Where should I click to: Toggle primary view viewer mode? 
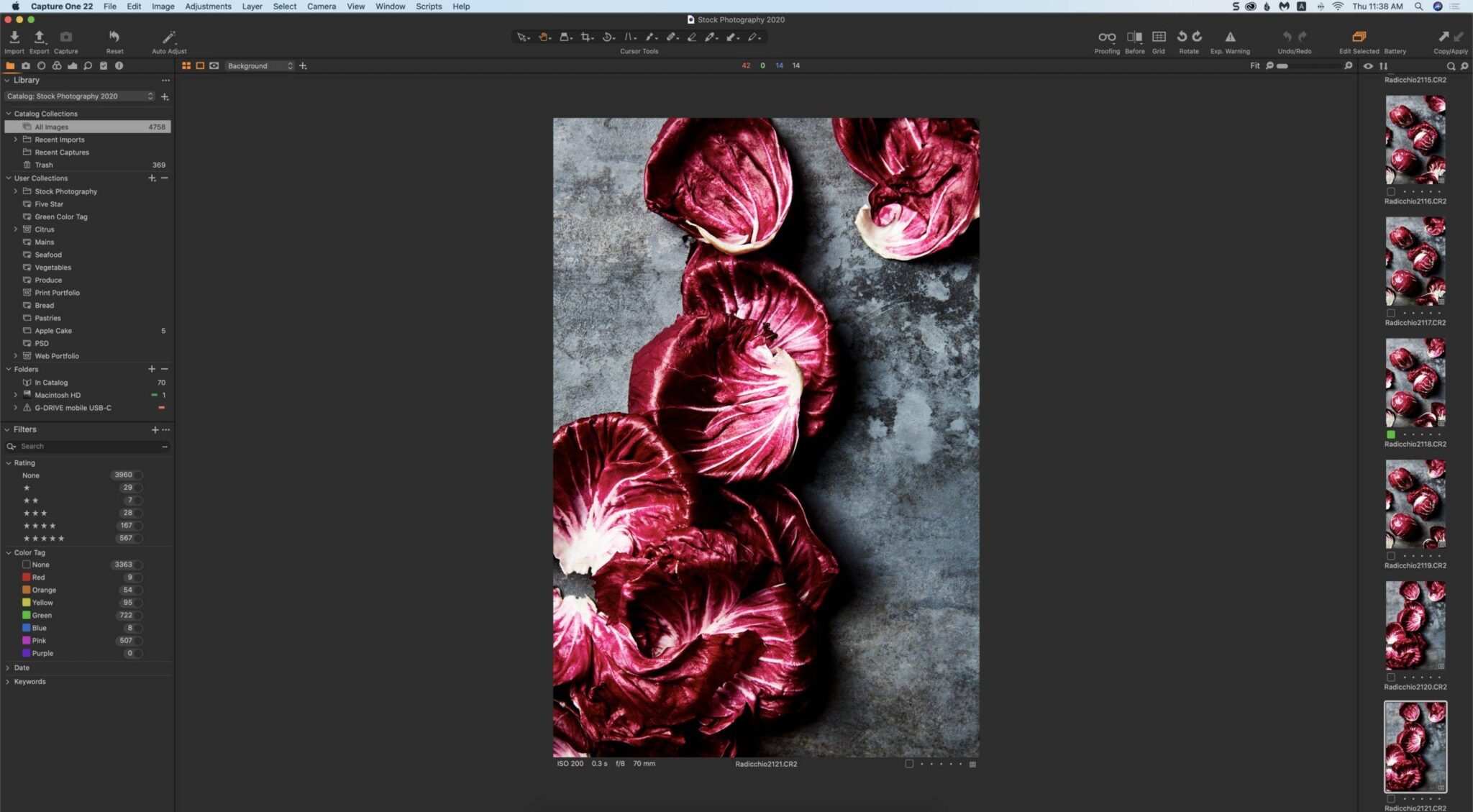(200, 65)
